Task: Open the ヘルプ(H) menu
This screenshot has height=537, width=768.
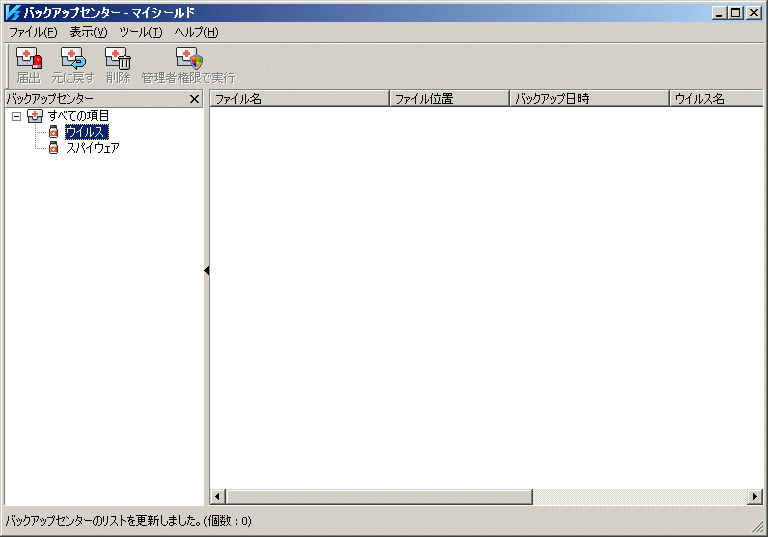Action: (196, 32)
